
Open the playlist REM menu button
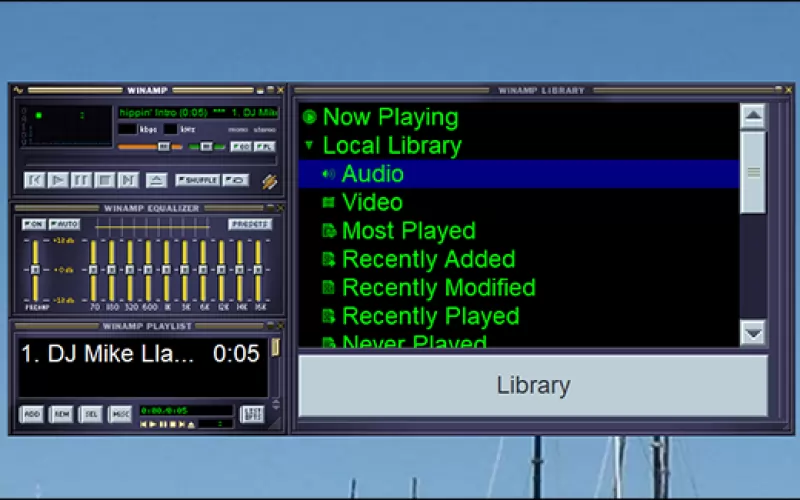click(x=61, y=414)
